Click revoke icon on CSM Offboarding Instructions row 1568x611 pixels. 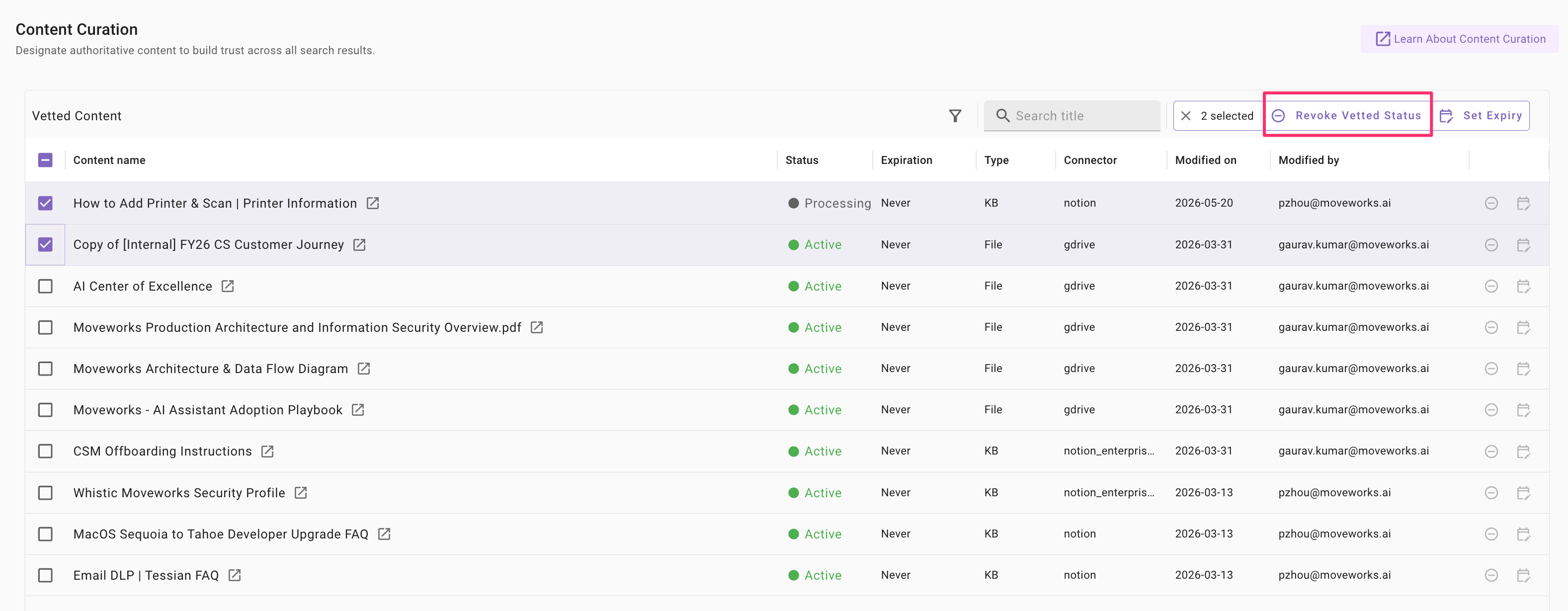tap(1490, 452)
